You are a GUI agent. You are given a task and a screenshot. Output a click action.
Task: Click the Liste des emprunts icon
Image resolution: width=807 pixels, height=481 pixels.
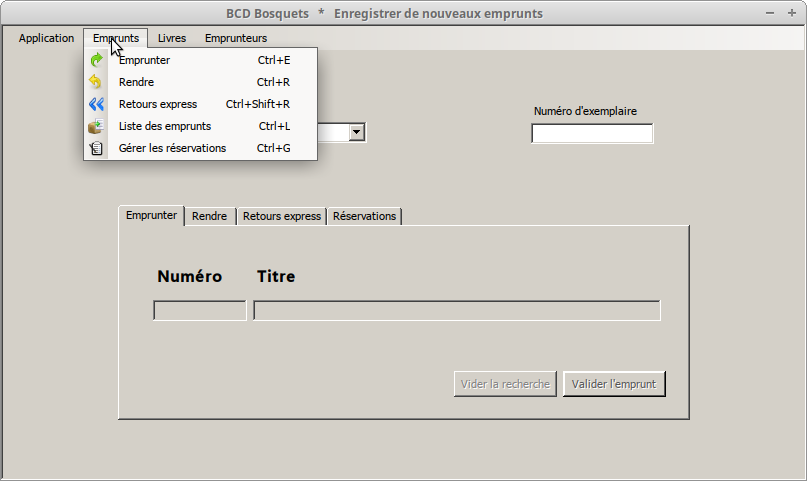[x=96, y=126]
